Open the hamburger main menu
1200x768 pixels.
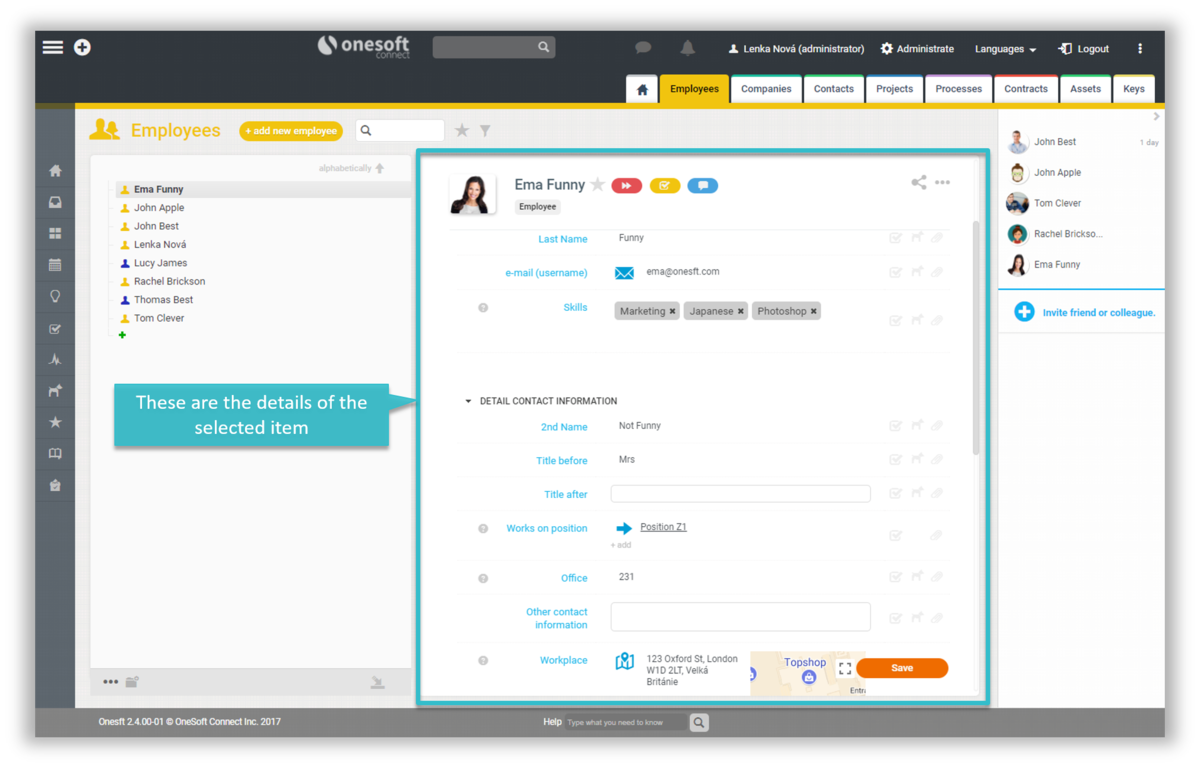pos(52,48)
